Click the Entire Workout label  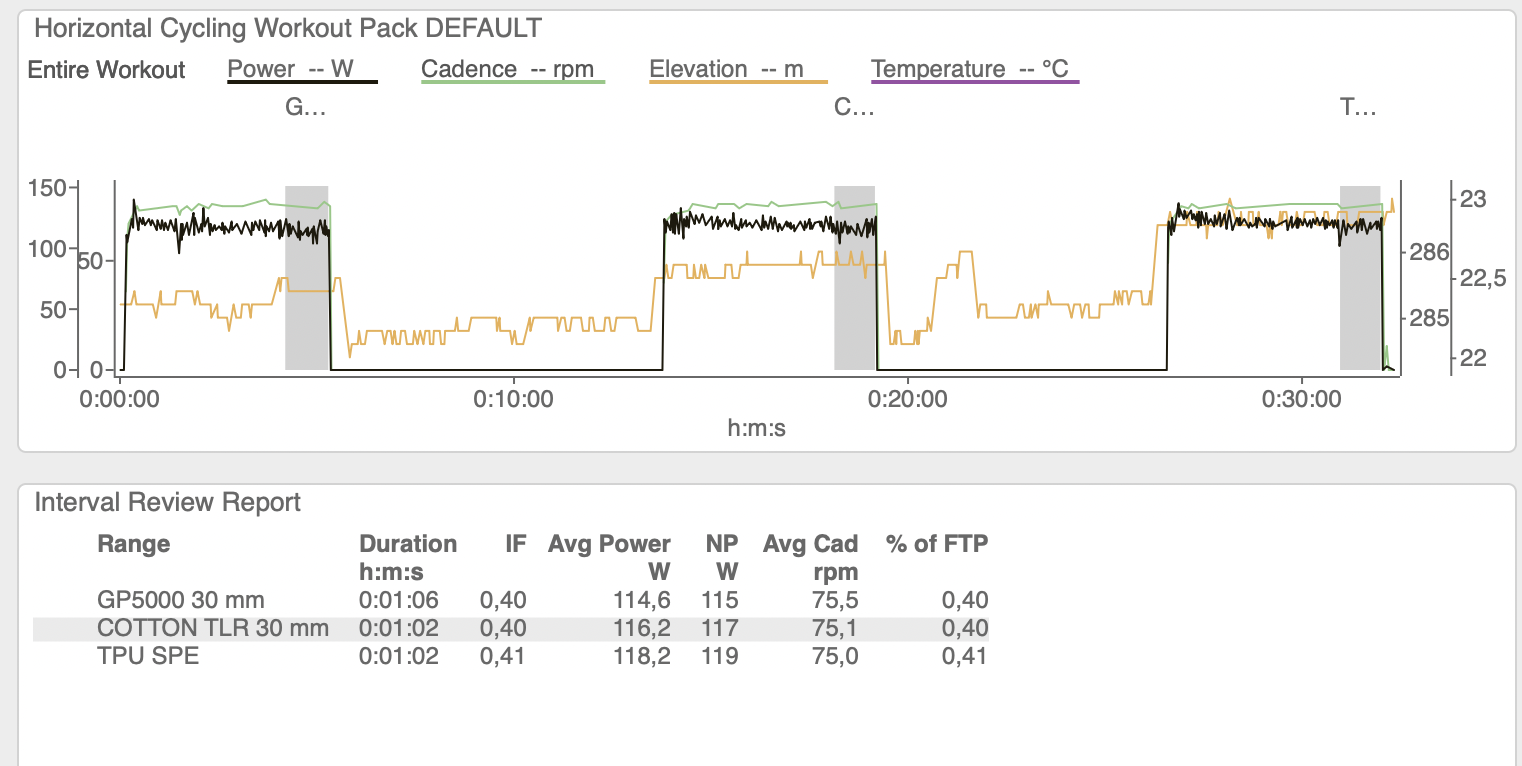click(x=107, y=71)
